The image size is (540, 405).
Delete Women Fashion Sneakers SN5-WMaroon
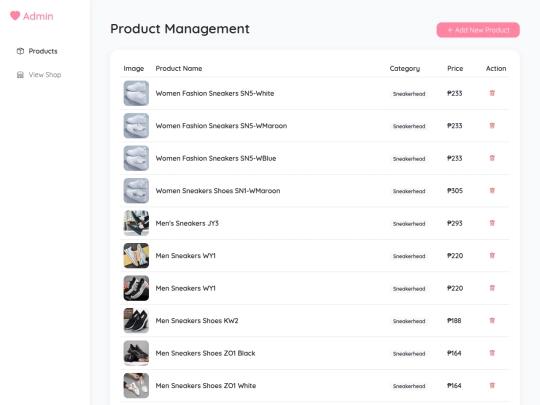[492, 126]
